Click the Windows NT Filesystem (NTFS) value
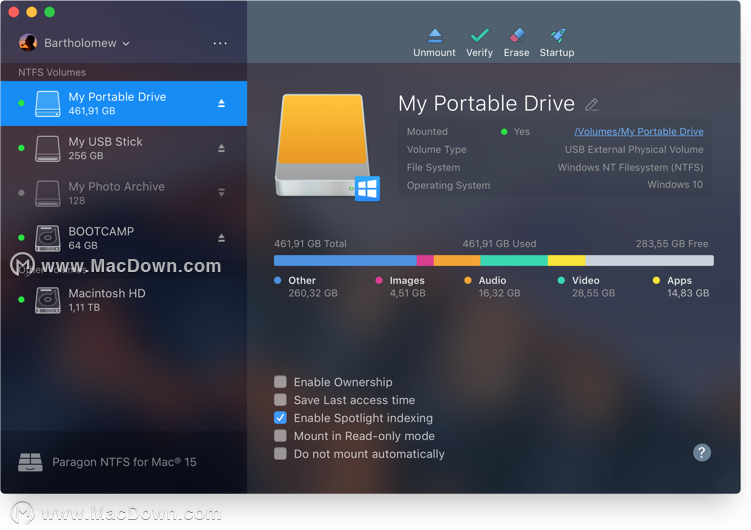 point(630,167)
